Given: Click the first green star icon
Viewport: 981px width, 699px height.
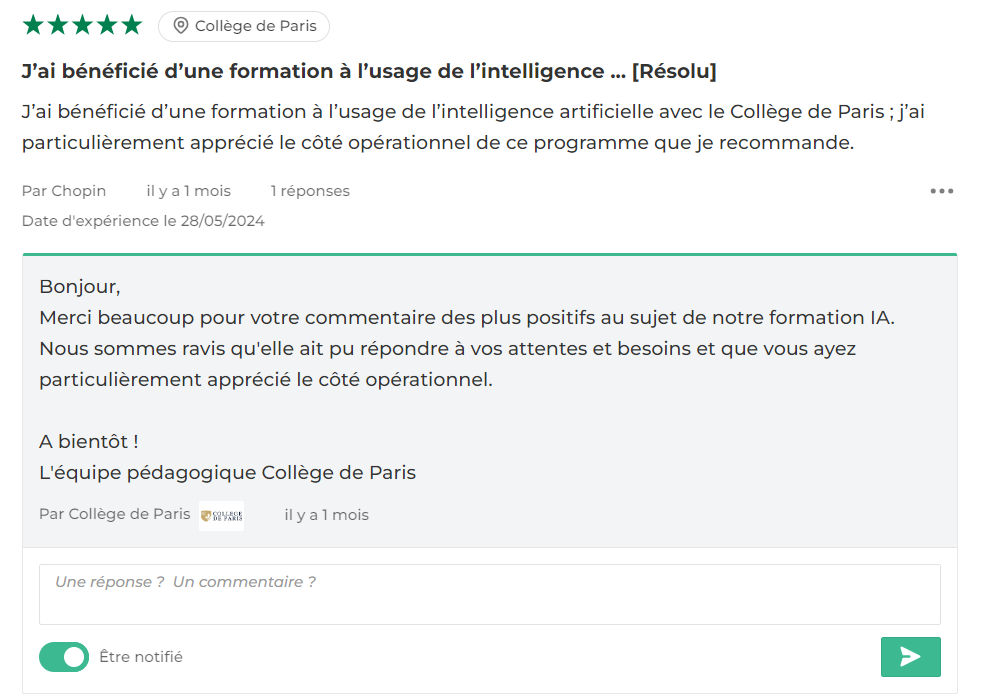Looking at the screenshot, I should click(x=31, y=24).
